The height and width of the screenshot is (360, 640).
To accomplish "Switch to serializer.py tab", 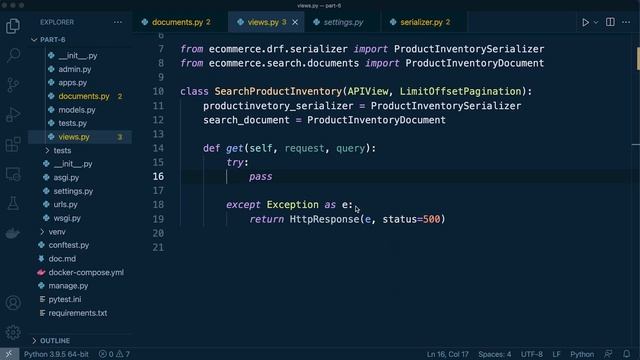I will click(x=423, y=22).
